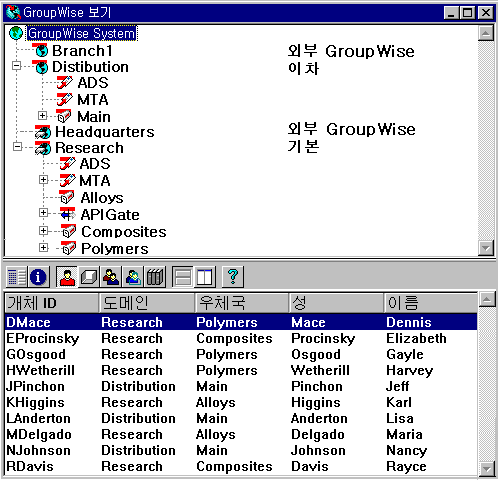The height and width of the screenshot is (480, 498).
Task: Click the MTA agent icon under Research
Action: click(67, 180)
